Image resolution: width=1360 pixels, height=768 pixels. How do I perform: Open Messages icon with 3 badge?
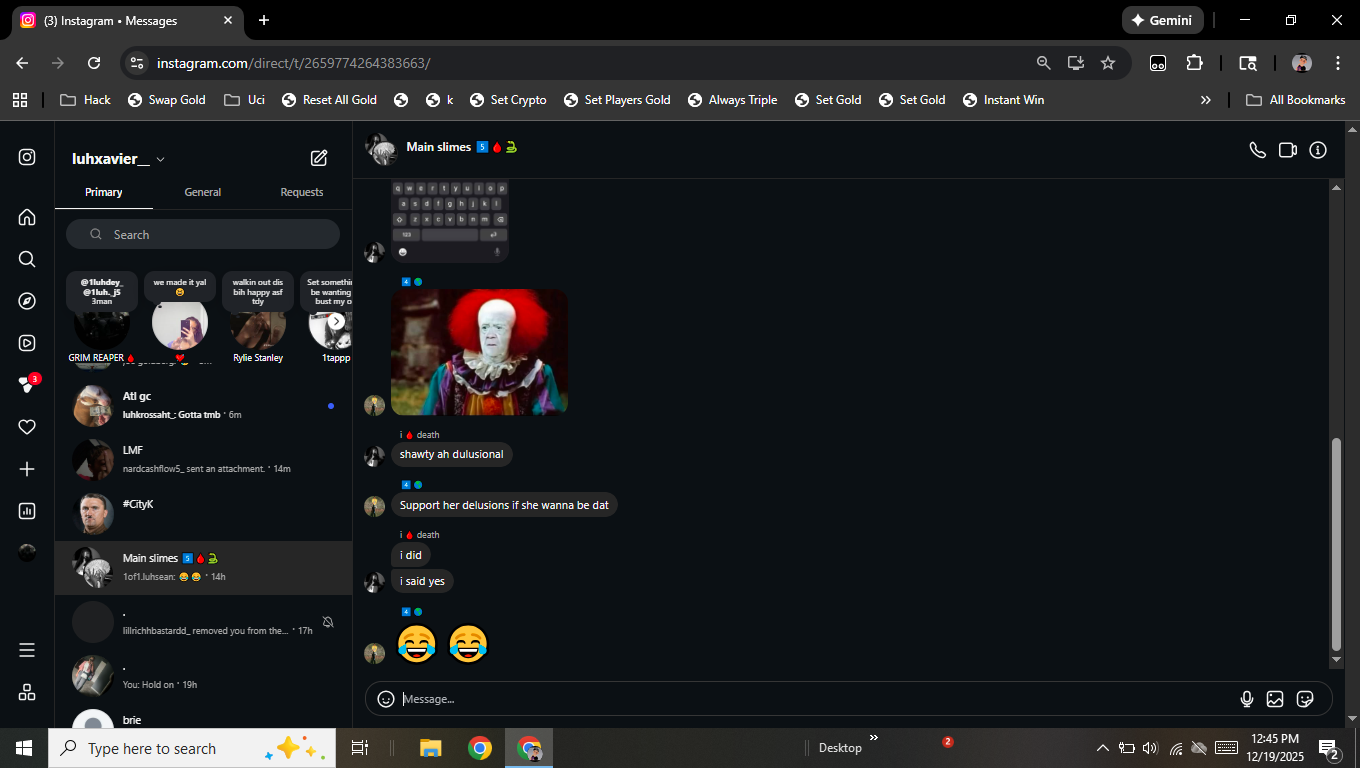(27, 385)
